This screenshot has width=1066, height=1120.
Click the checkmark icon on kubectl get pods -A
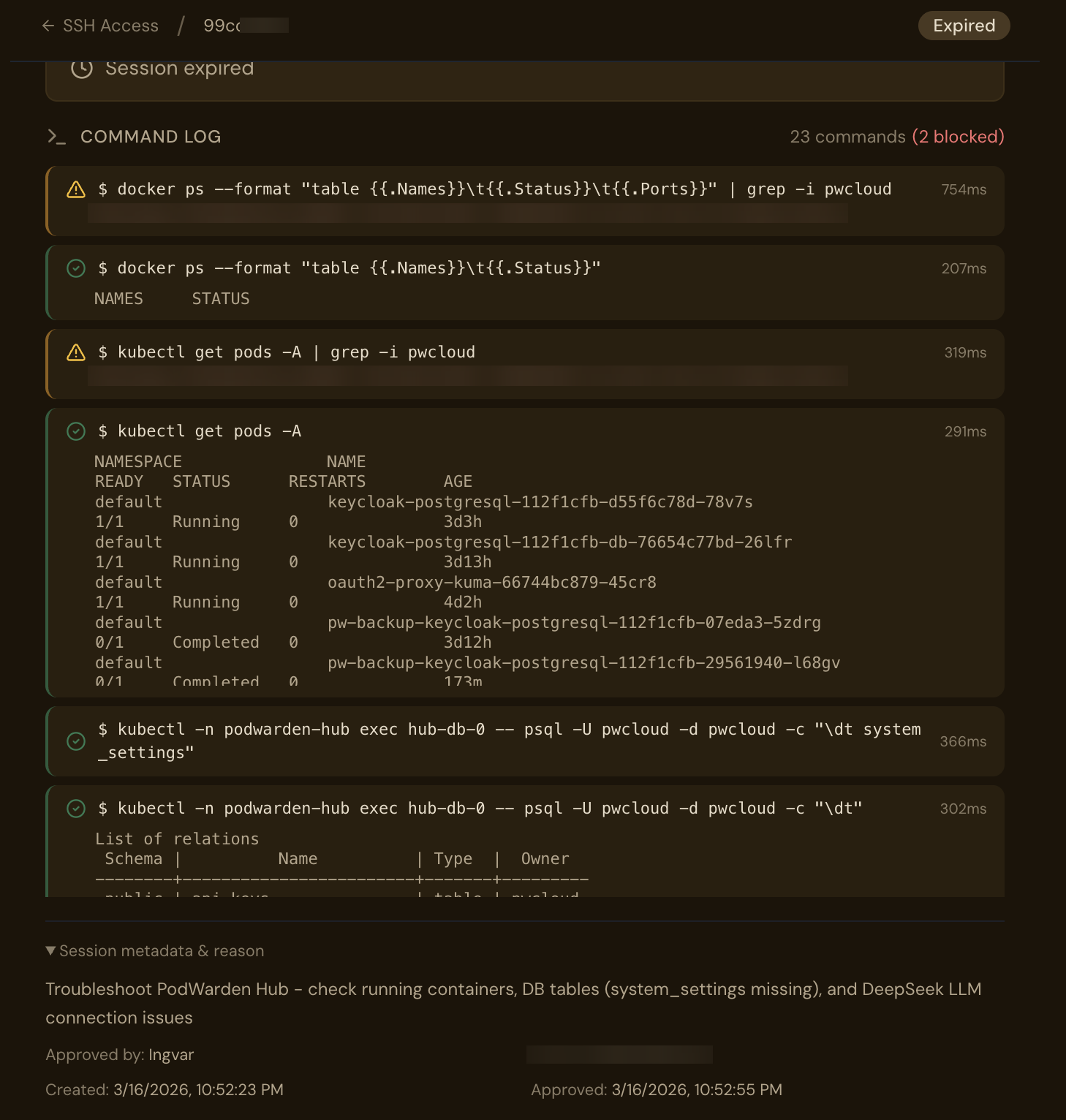tap(76, 431)
